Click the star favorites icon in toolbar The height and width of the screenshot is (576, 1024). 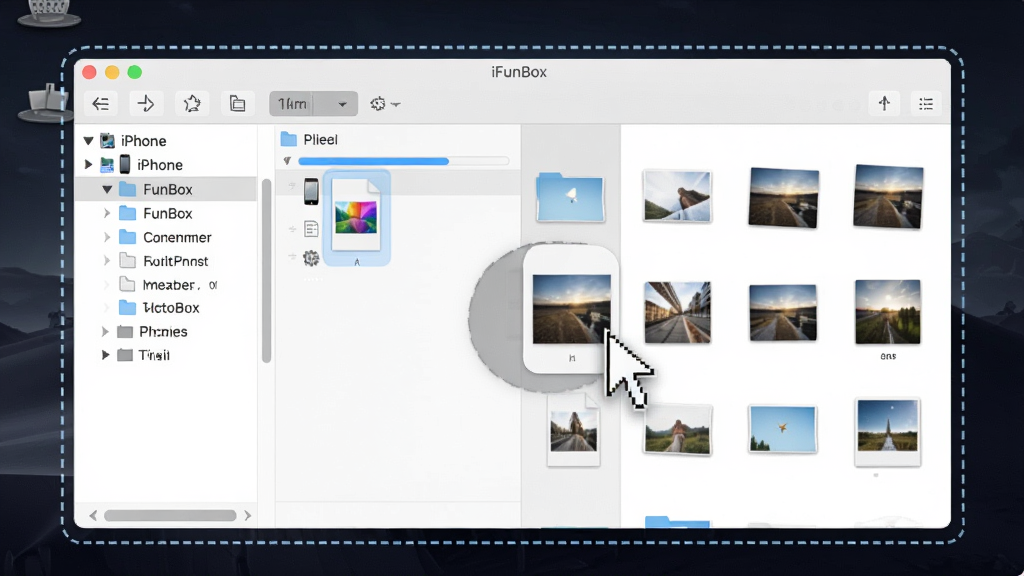192,104
